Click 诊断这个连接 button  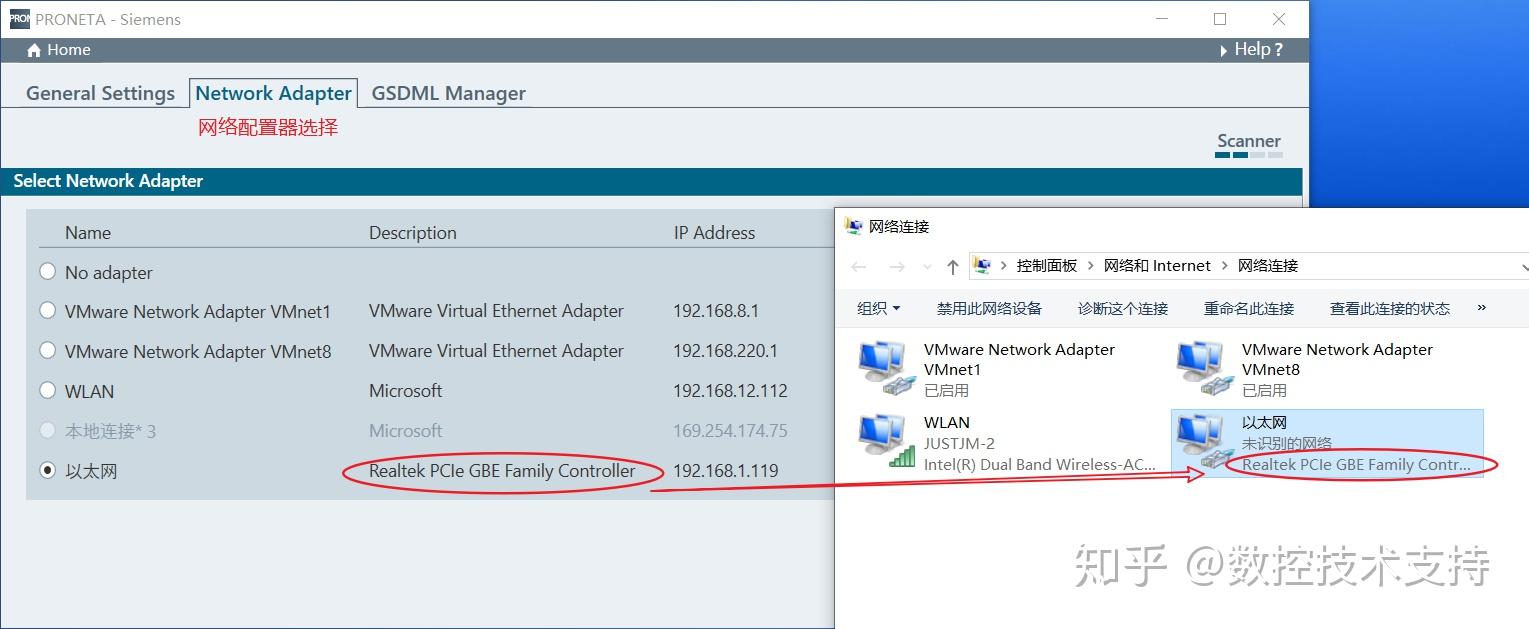click(x=1122, y=308)
